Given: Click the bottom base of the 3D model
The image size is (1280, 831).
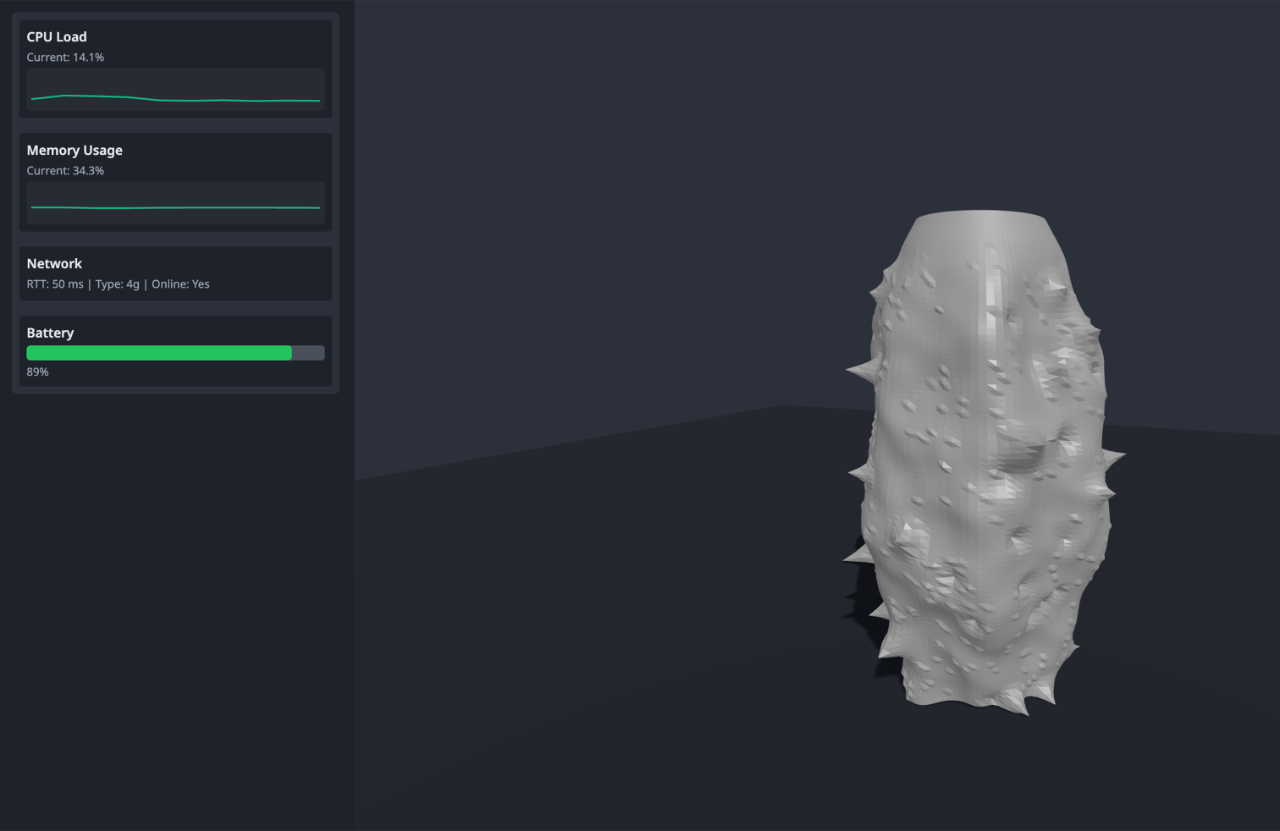Looking at the screenshot, I should pos(965,693).
